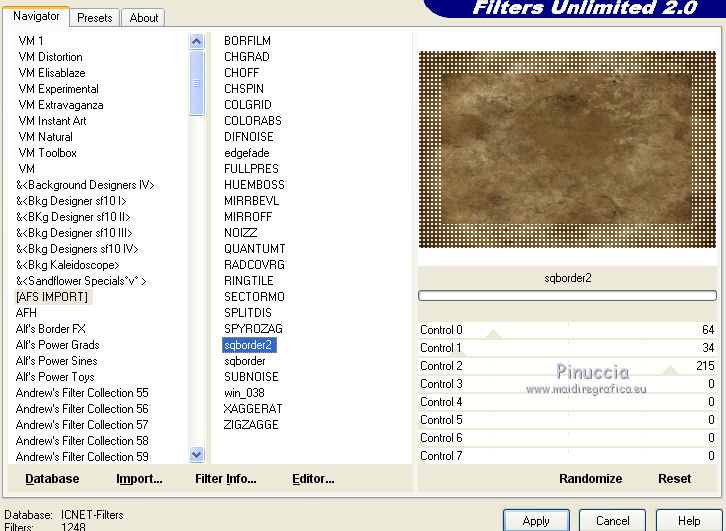The height and width of the screenshot is (531, 726).
Task: Select &<Bkg Designer sf10 I> category
Action: click(71, 201)
